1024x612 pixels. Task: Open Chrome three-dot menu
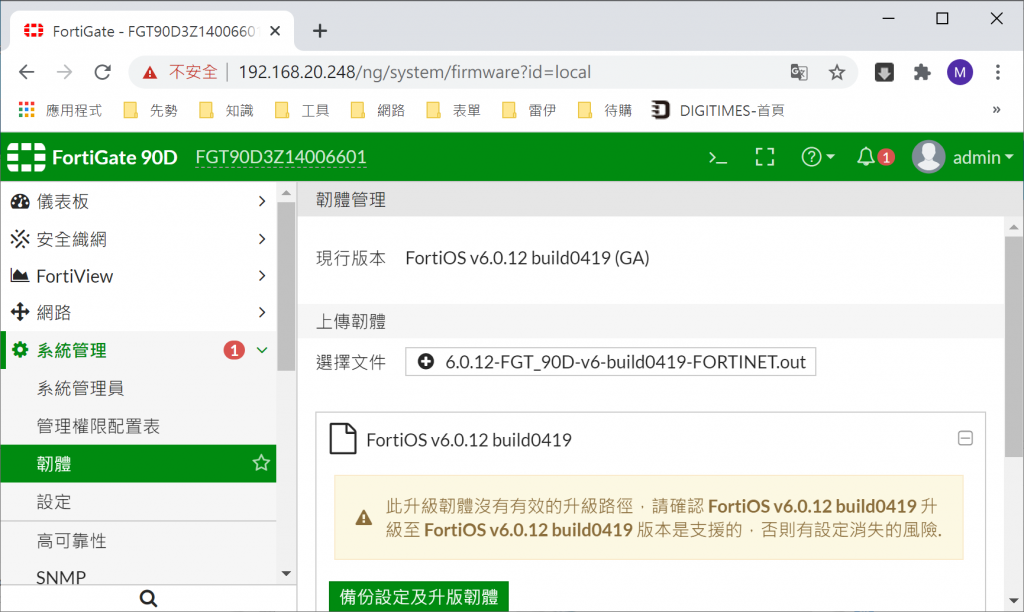(998, 72)
